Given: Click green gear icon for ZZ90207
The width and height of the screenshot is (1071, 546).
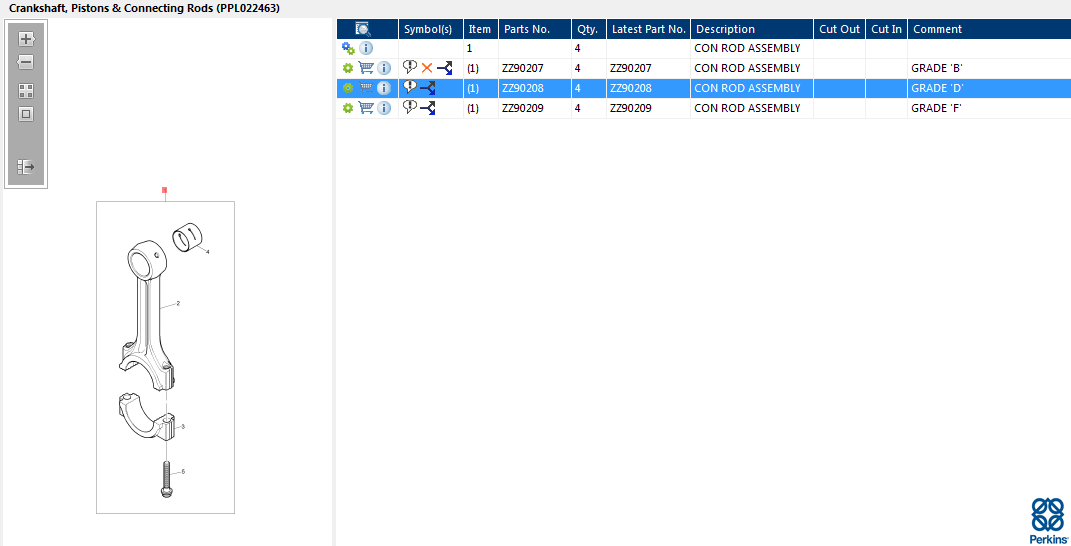Looking at the screenshot, I should [x=348, y=68].
